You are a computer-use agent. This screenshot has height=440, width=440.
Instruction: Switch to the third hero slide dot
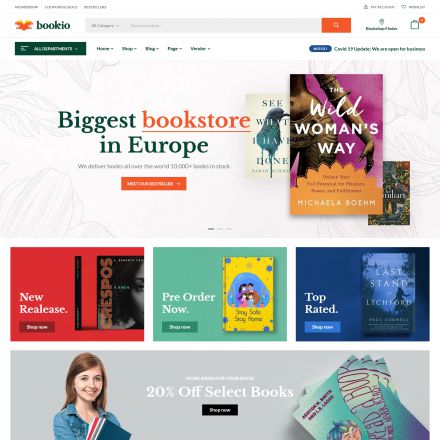[x=229, y=229]
